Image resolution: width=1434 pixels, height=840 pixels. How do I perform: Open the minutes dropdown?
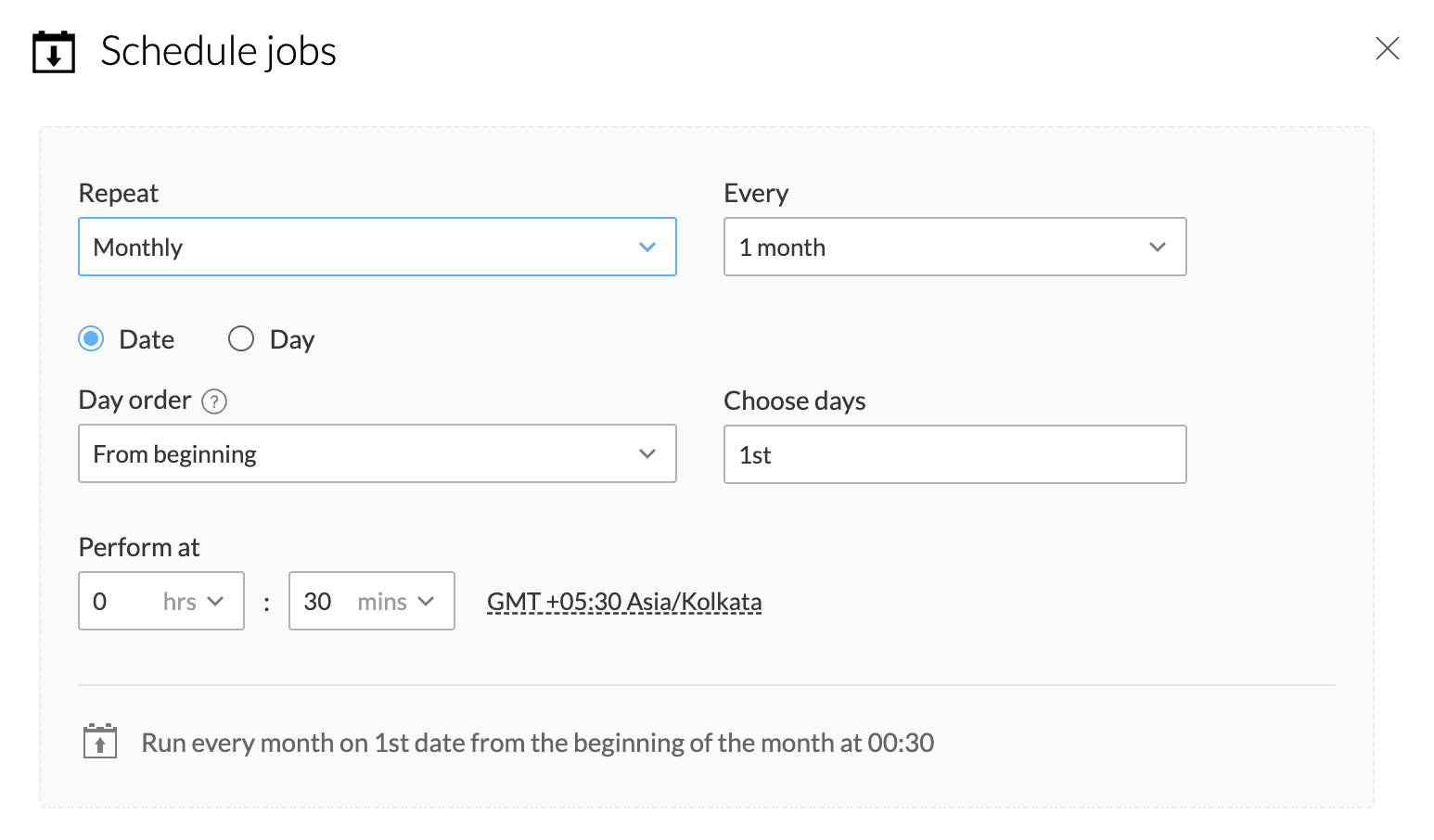[371, 601]
